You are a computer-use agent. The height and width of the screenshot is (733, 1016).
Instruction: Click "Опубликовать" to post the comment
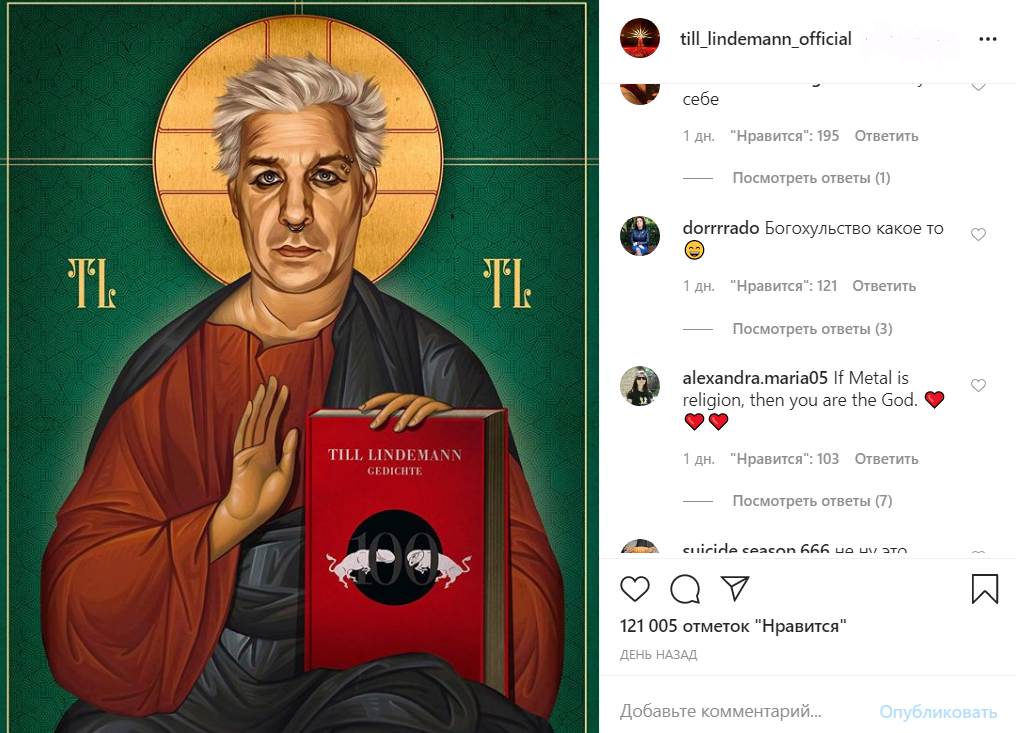(x=938, y=712)
